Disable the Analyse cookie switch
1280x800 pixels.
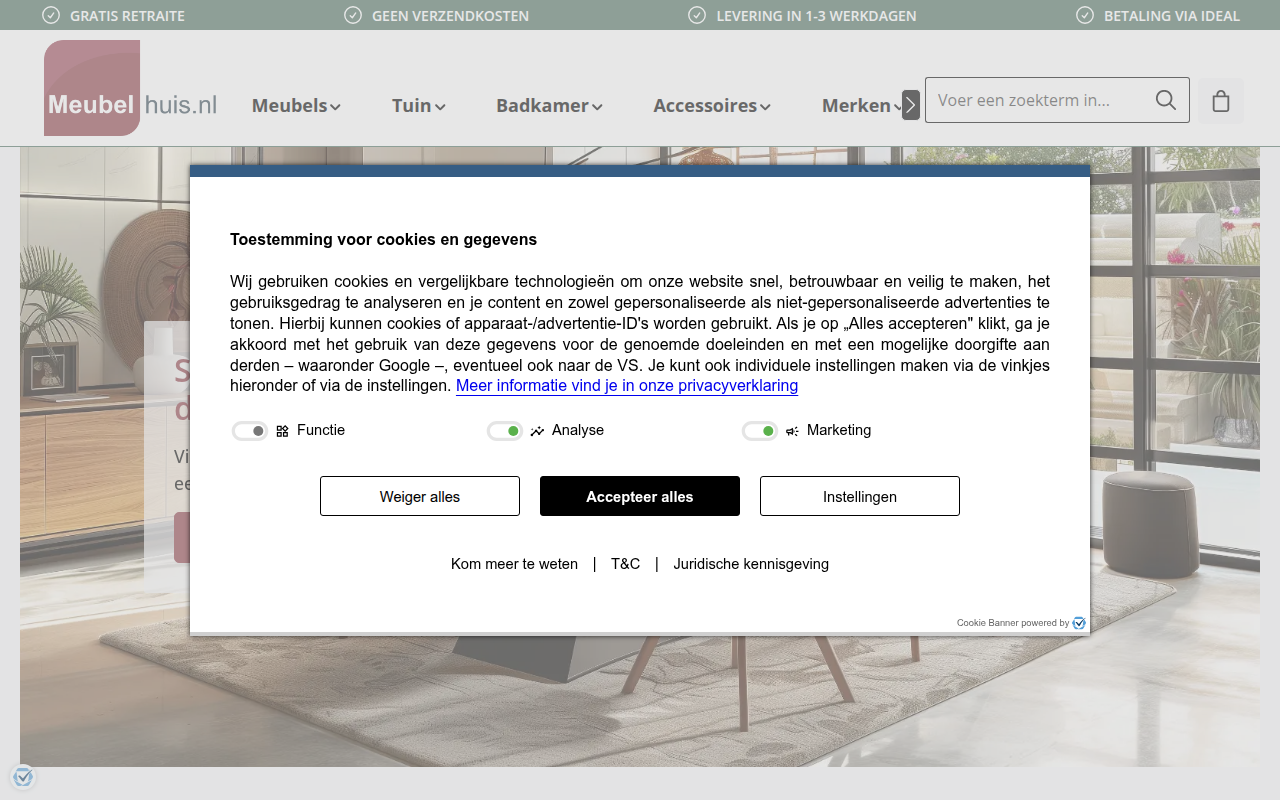(x=505, y=431)
